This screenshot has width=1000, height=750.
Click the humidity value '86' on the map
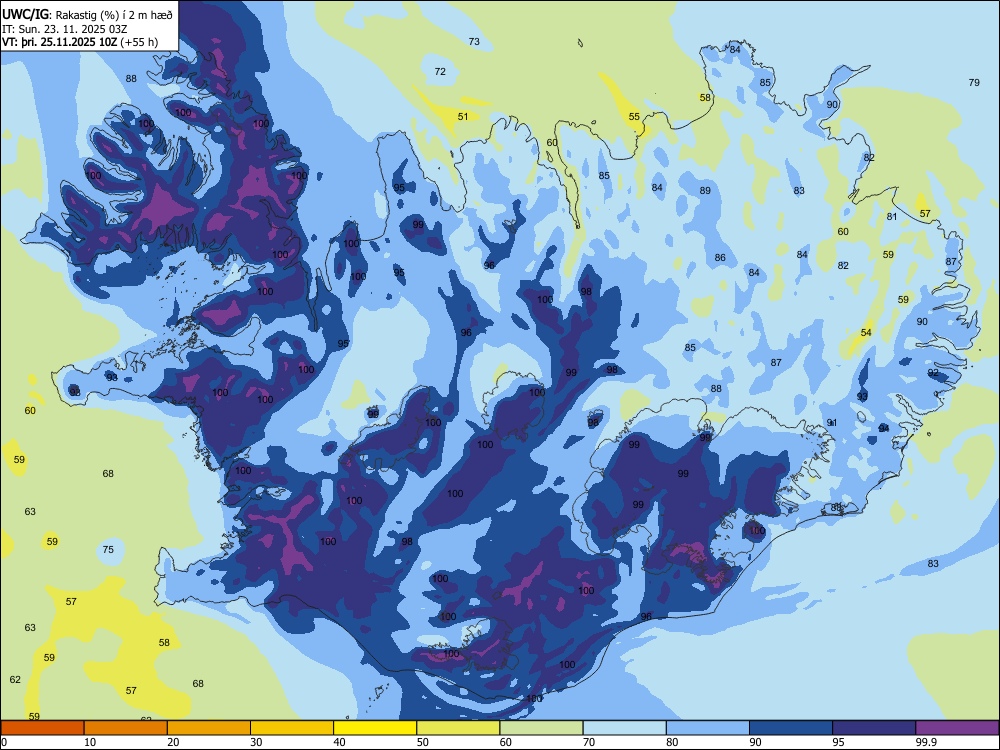tap(720, 258)
